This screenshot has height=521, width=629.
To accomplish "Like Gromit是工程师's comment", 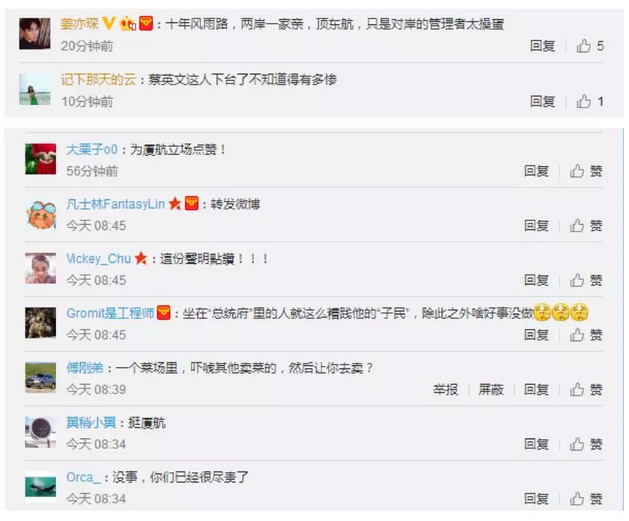I will pyautogui.click(x=586, y=335).
